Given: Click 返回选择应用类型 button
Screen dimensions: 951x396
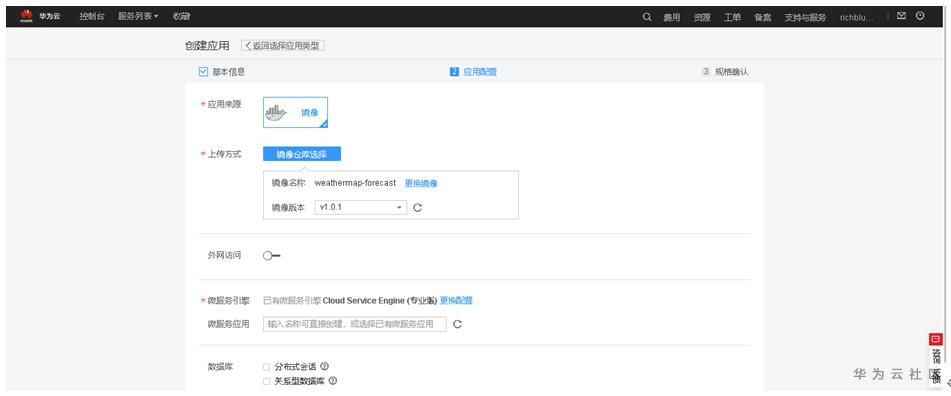Looking at the screenshot, I should point(283,45).
